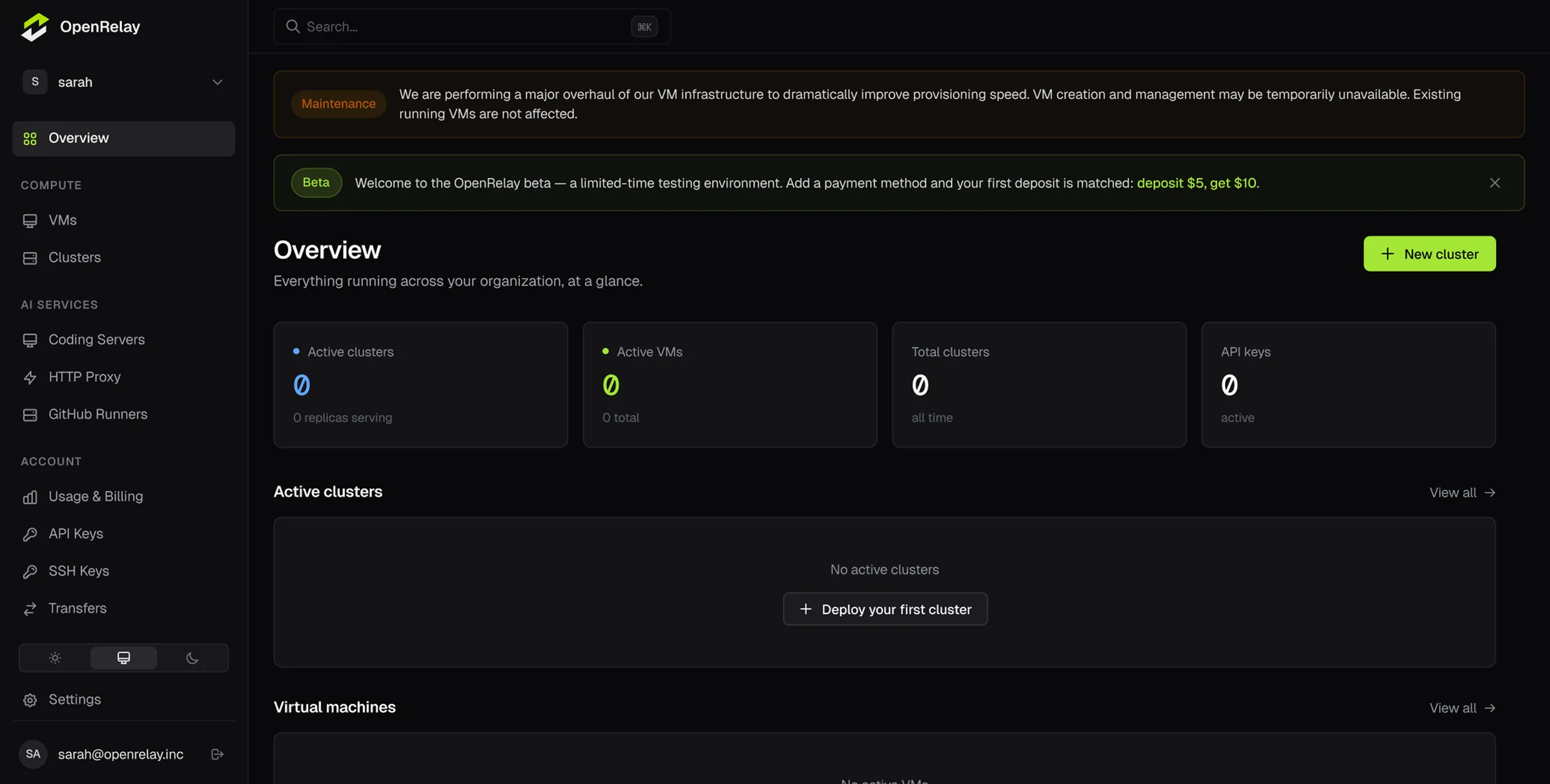Viewport: 1550px width, 784px height.
Task: Expand the sarah organization switcher chevron
Action: tap(217, 82)
